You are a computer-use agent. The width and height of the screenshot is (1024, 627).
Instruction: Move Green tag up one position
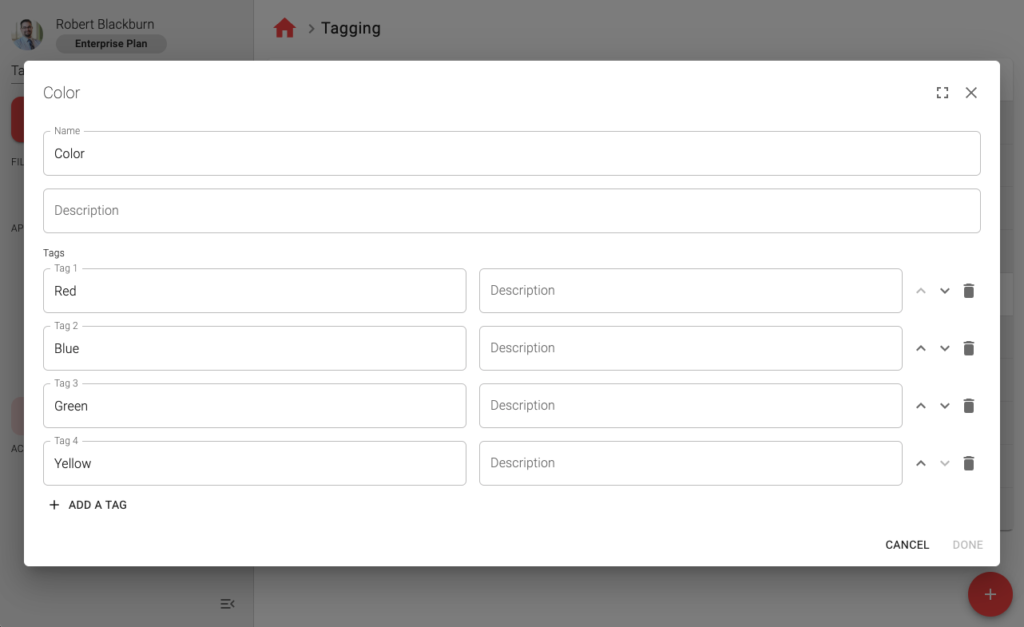point(921,406)
